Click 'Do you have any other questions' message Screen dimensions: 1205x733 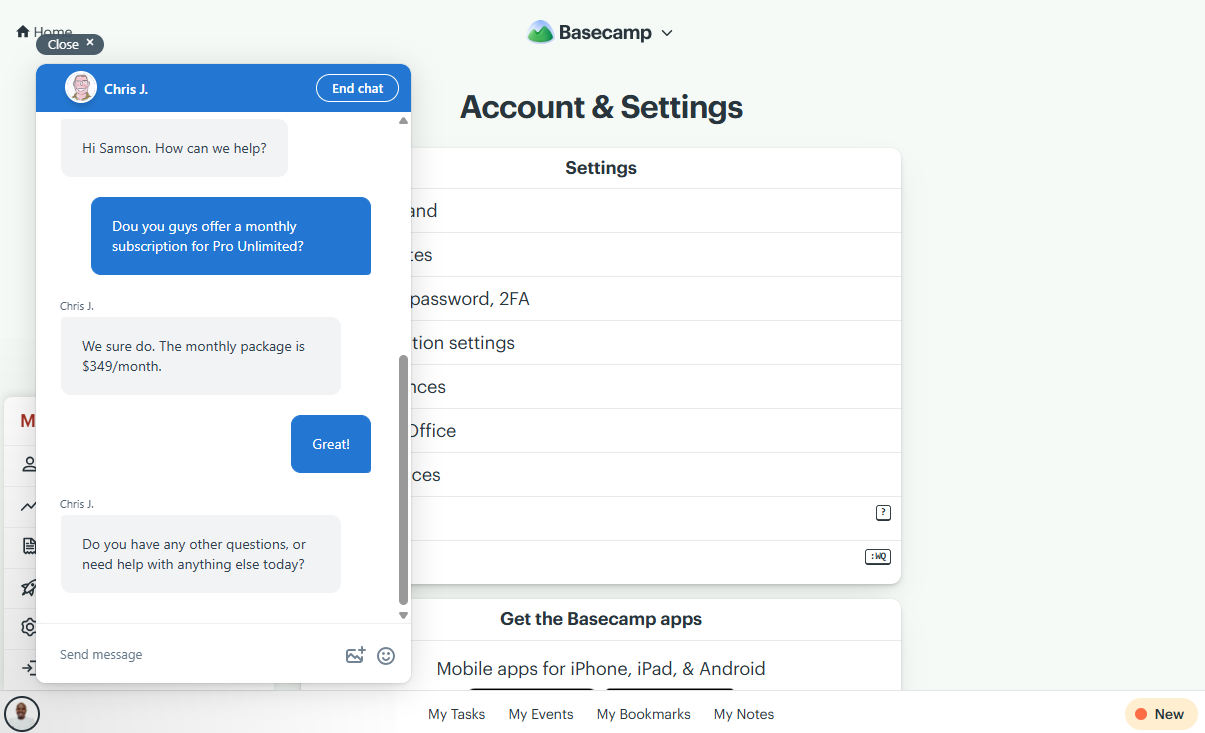pos(201,554)
